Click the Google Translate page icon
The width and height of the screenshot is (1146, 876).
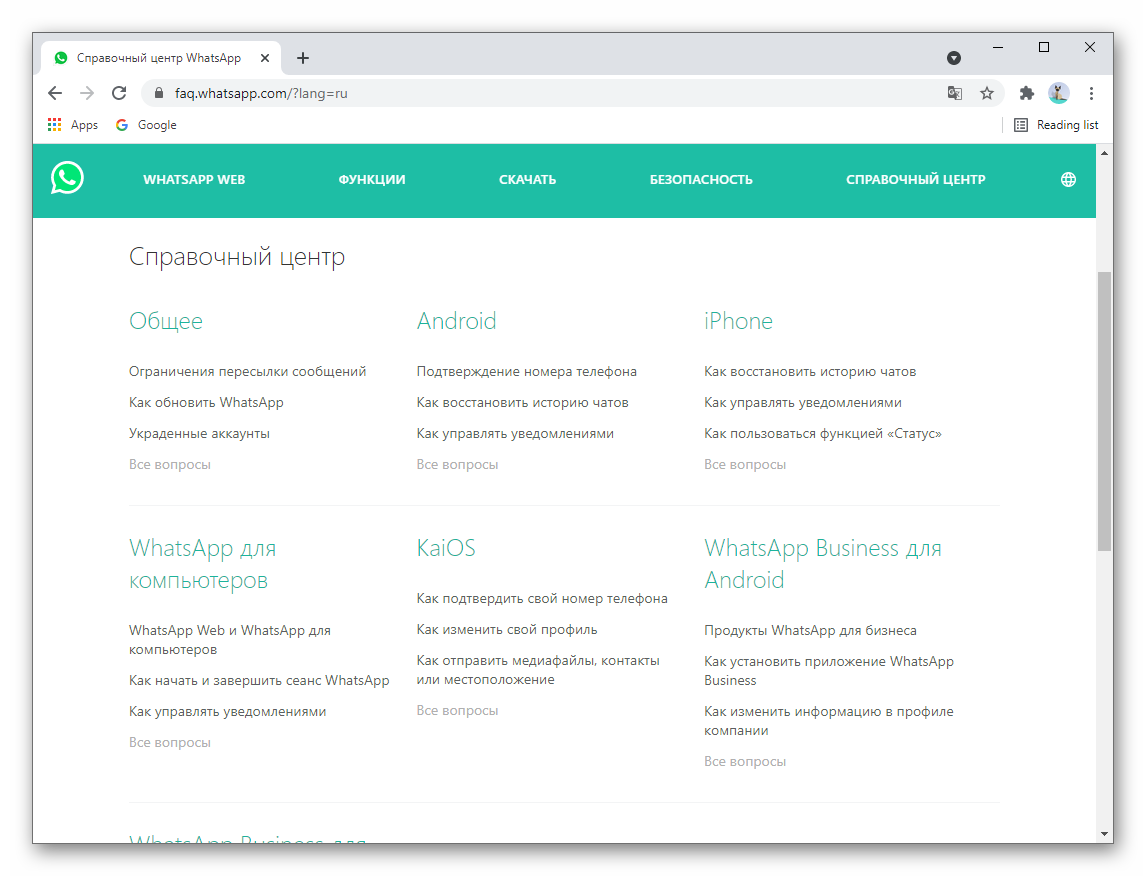955,93
